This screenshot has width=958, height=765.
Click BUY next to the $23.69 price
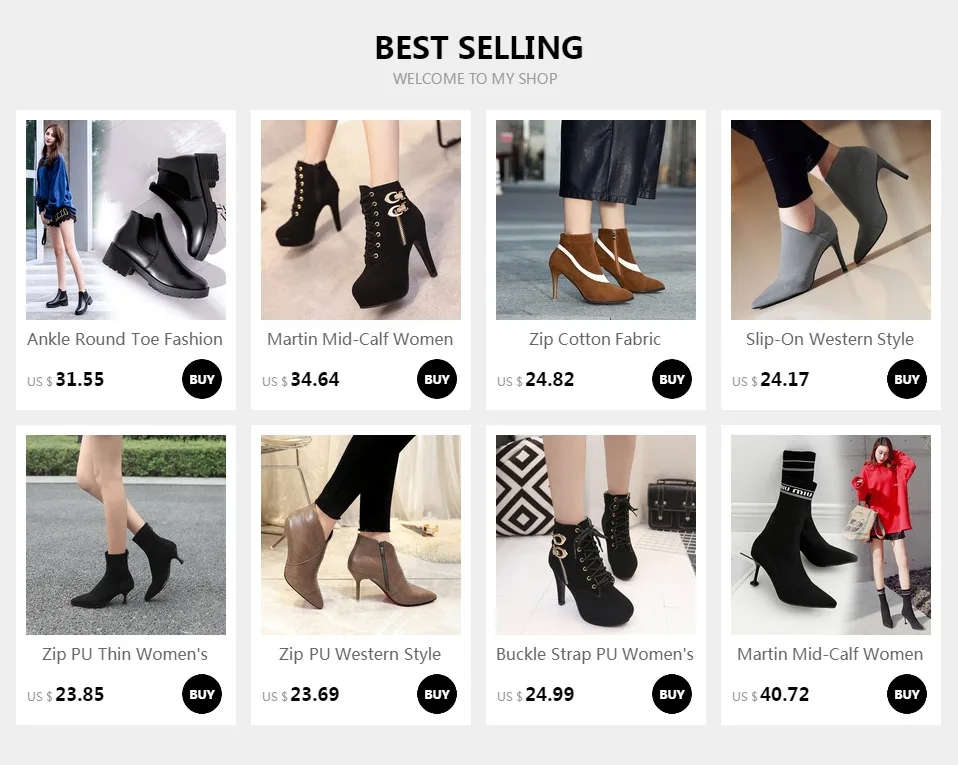[437, 695]
